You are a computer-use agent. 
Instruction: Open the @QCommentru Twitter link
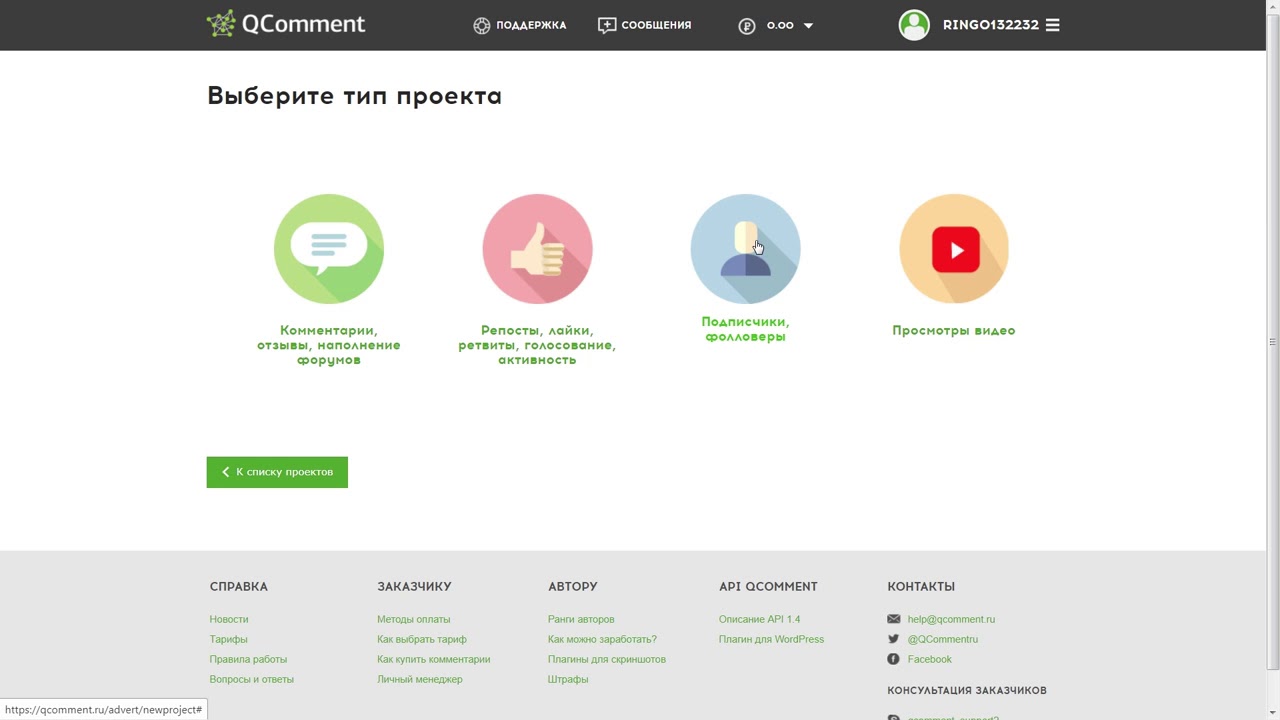(942, 639)
